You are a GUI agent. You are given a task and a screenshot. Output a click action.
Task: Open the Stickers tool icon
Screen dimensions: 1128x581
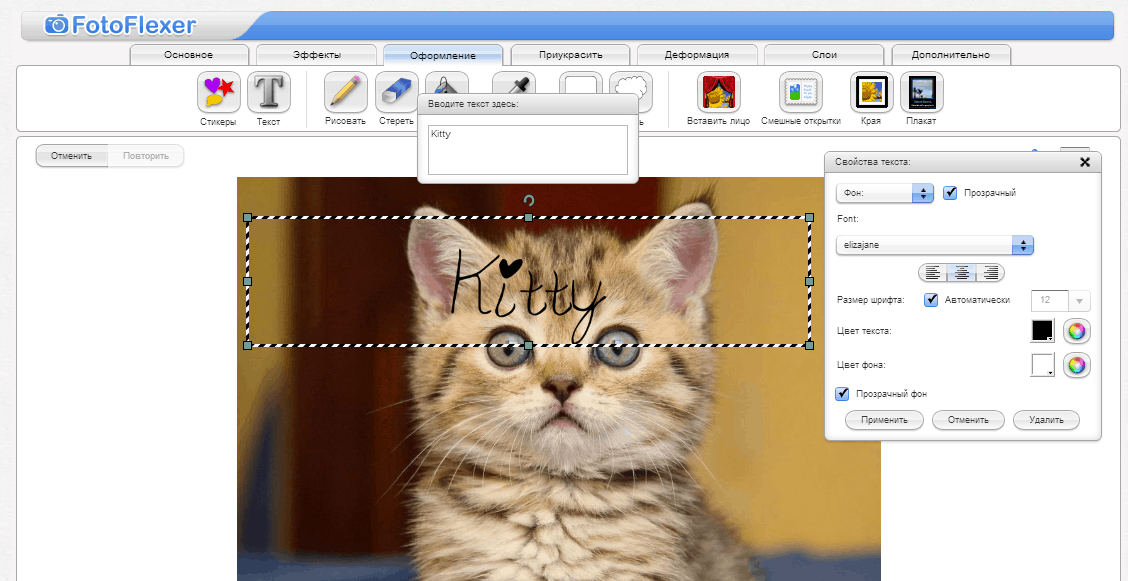pyautogui.click(x=218, y=93)
